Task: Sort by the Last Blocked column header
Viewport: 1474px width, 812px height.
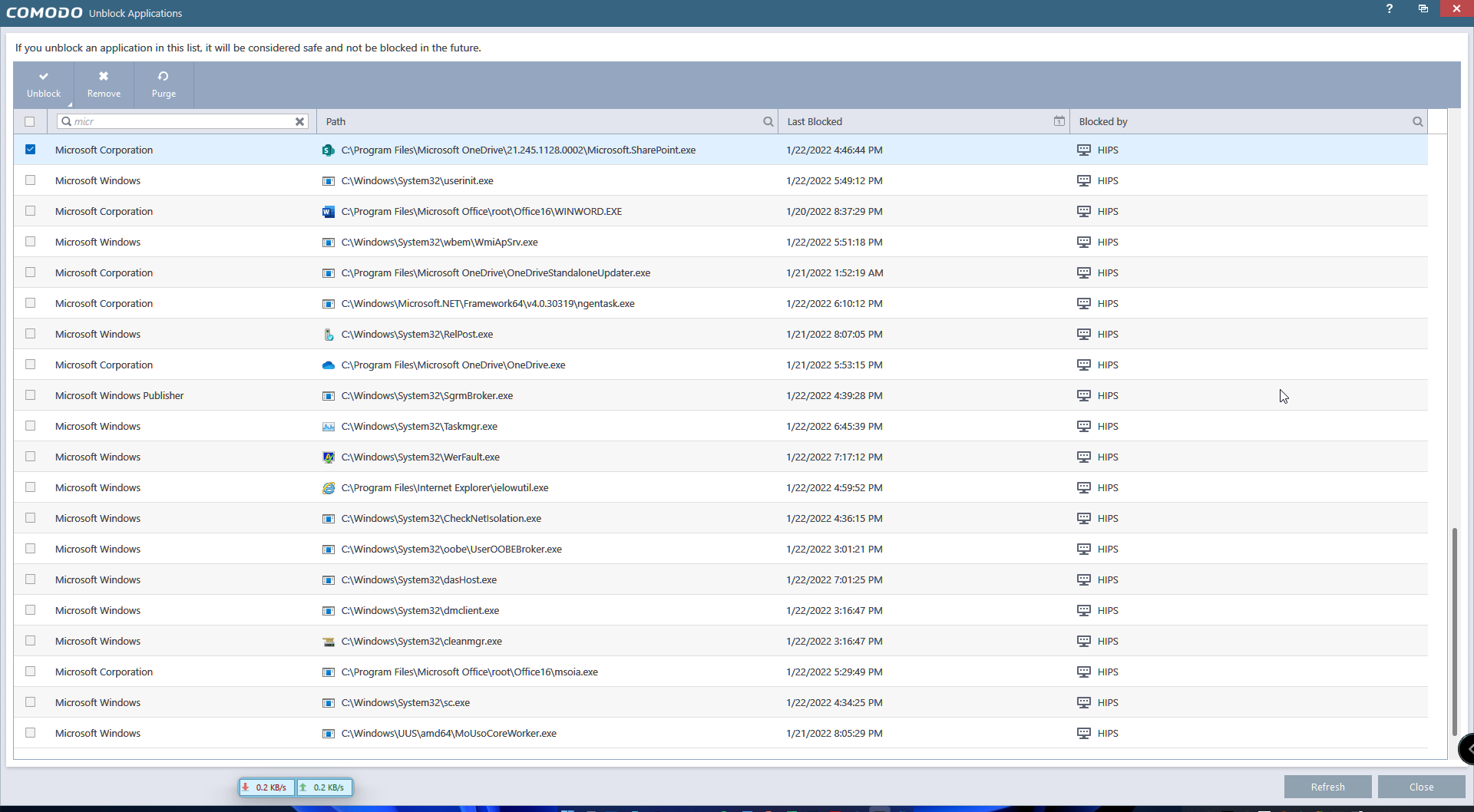Action: pos(815,121)
